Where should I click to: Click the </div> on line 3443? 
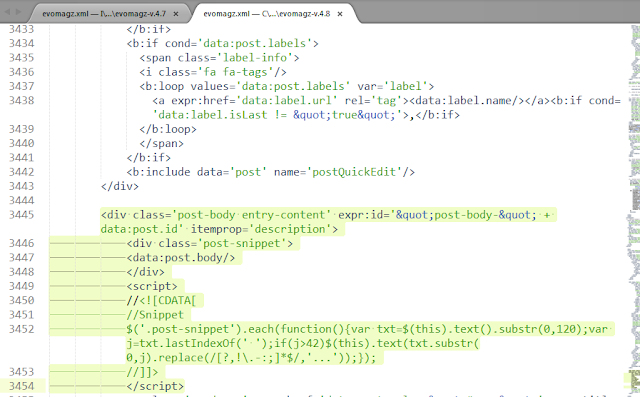(x=120, y=186)
